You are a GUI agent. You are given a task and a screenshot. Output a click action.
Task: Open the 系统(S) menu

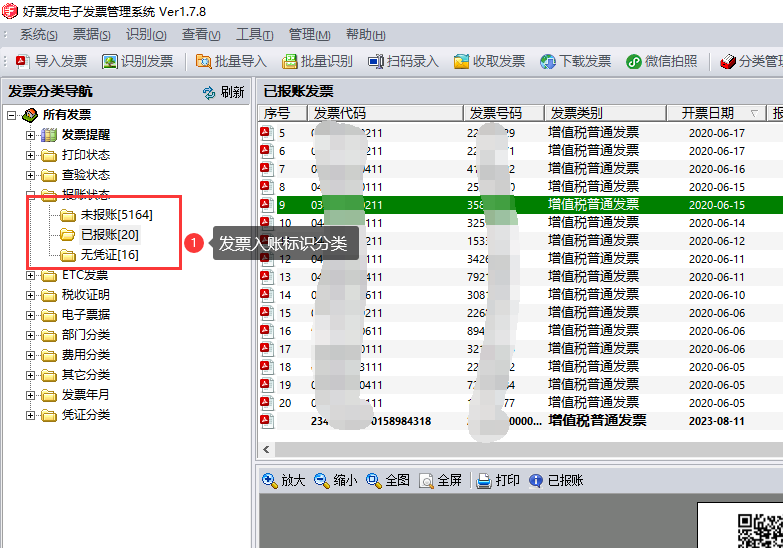[x=38, y=34]
